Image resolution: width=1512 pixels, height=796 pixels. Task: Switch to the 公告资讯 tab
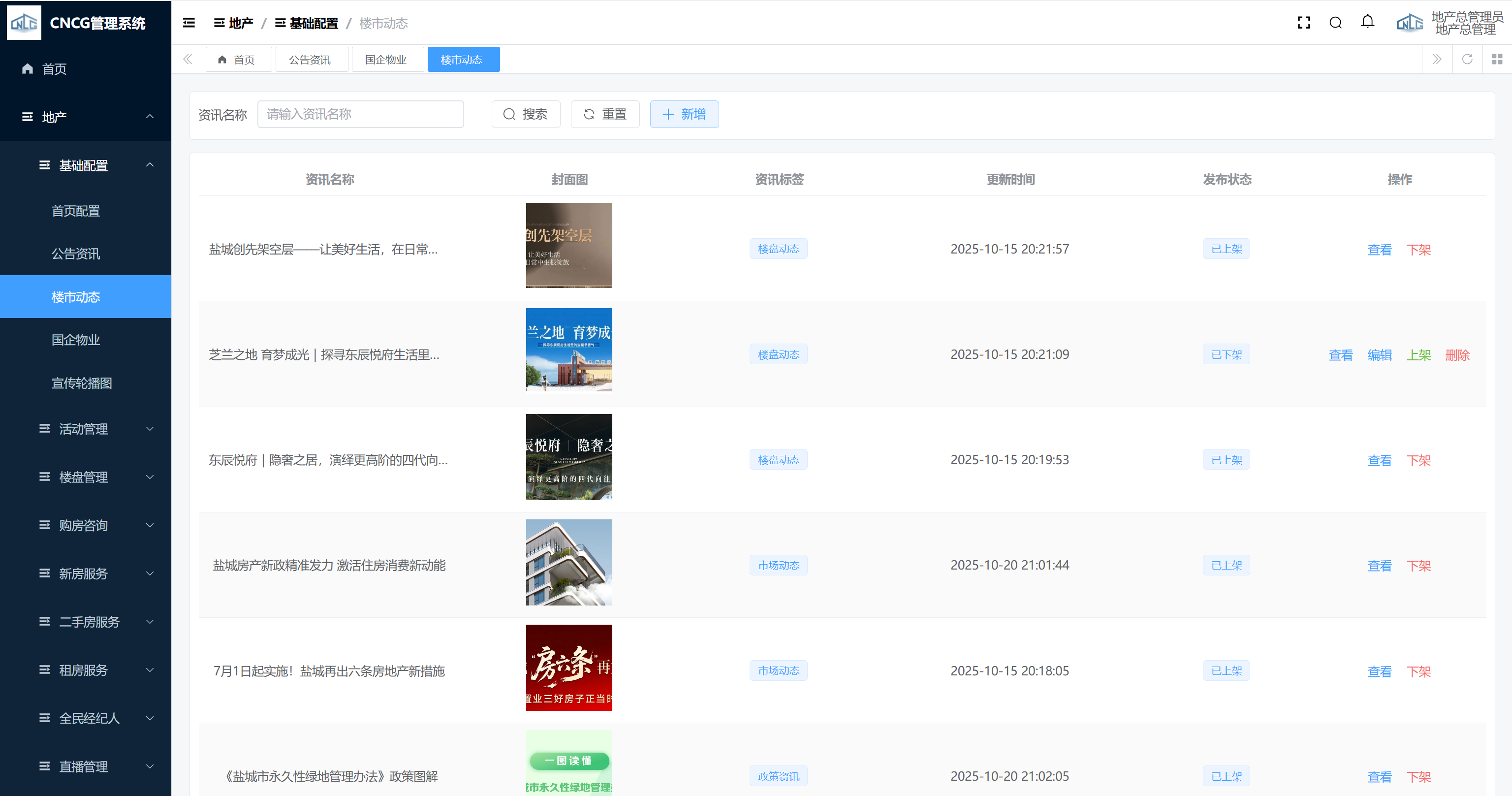(x=310, y=60)
